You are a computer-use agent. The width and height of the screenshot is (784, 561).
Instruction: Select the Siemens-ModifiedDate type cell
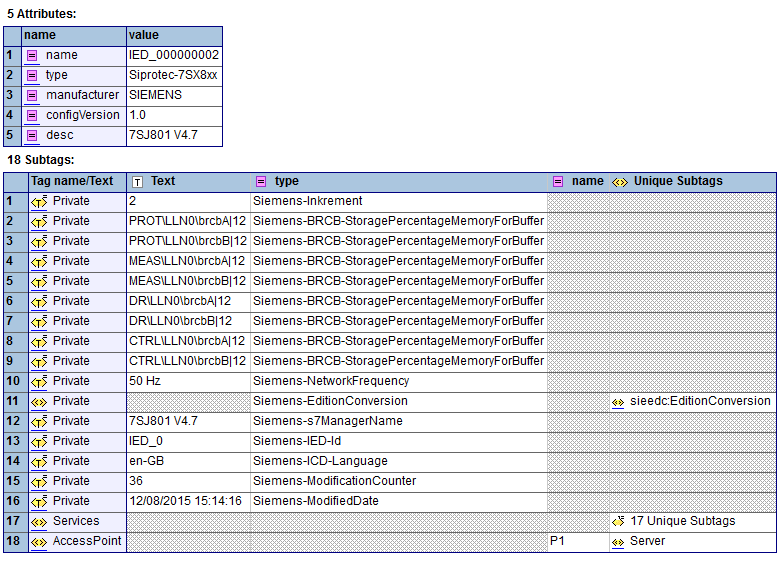pos(398,502)
